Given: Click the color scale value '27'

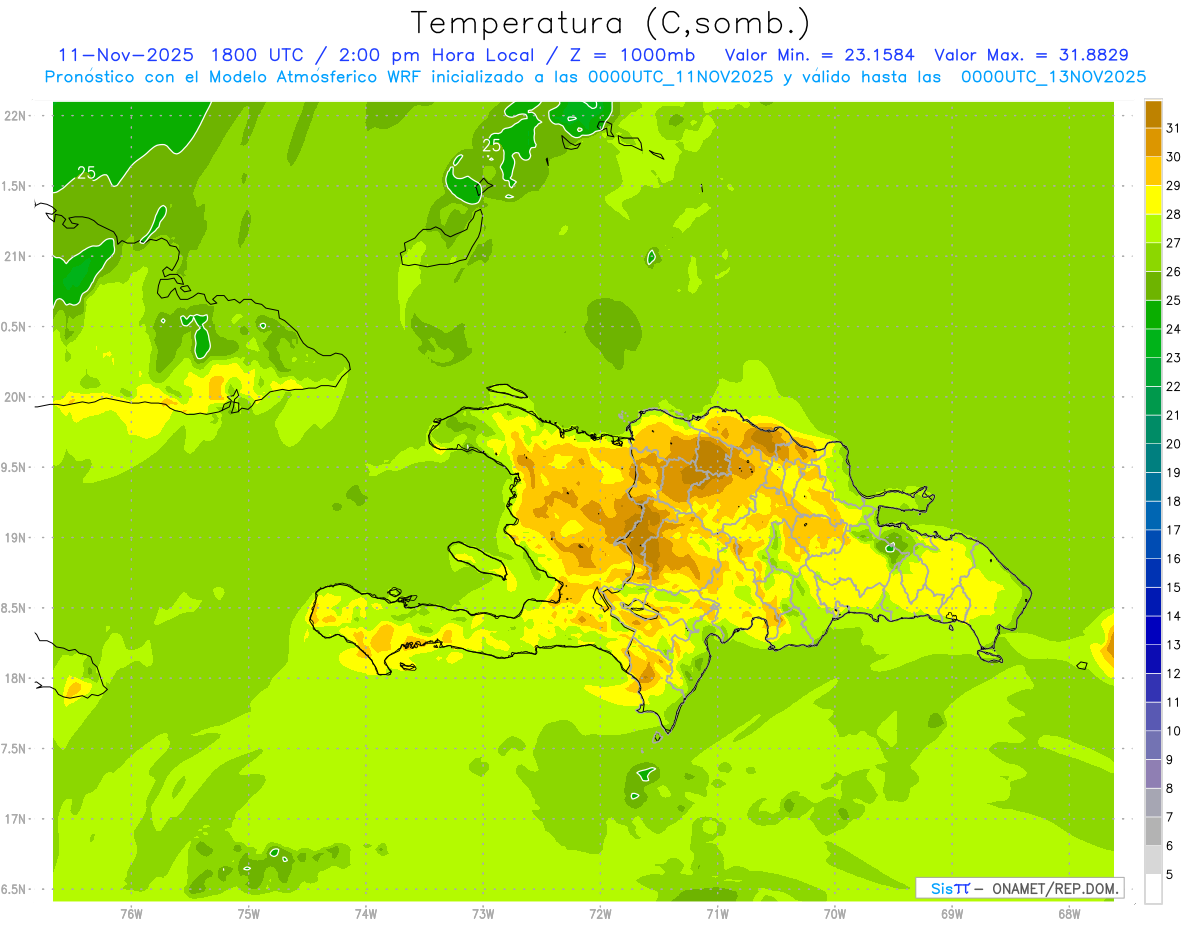Looking at the screenshot, I should [1174, 243].
